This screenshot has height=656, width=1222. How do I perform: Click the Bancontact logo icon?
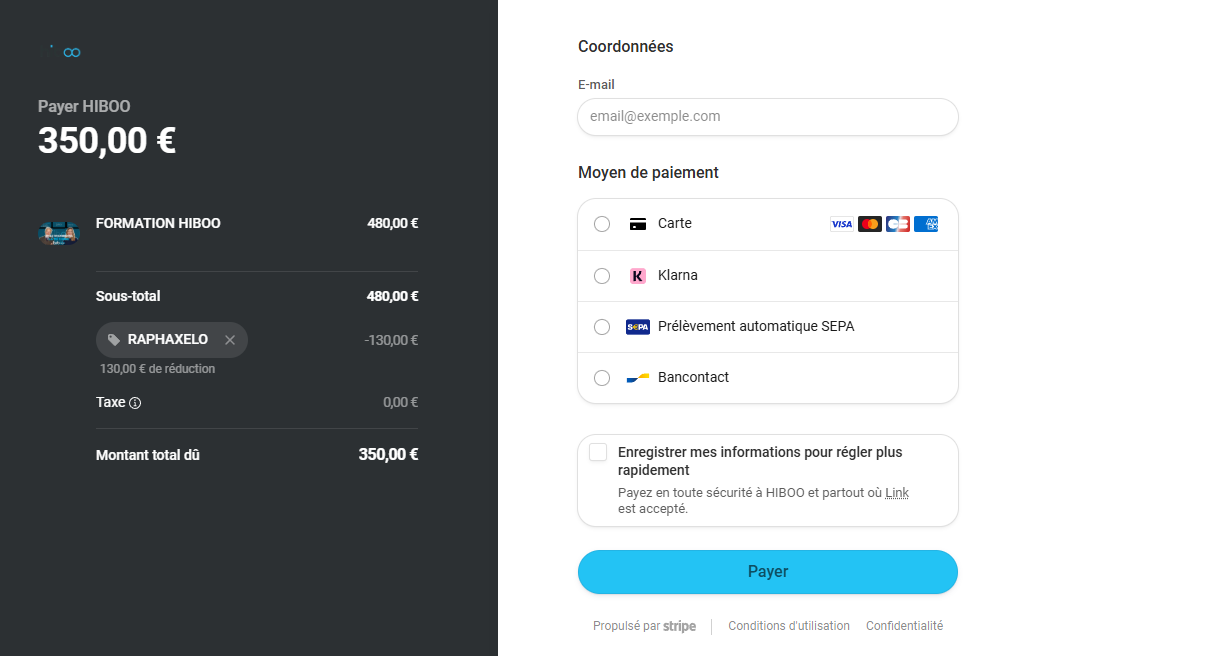tap(637, 378)
